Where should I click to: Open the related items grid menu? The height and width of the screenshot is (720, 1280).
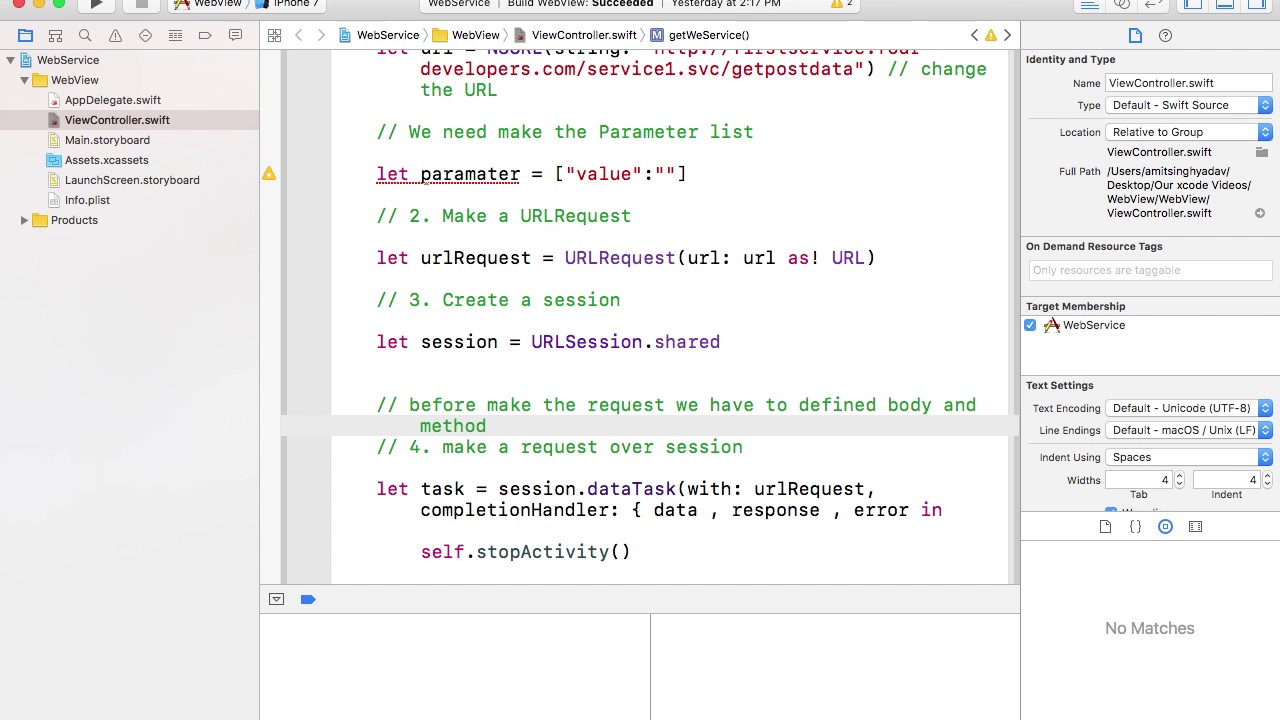[274, 35]
